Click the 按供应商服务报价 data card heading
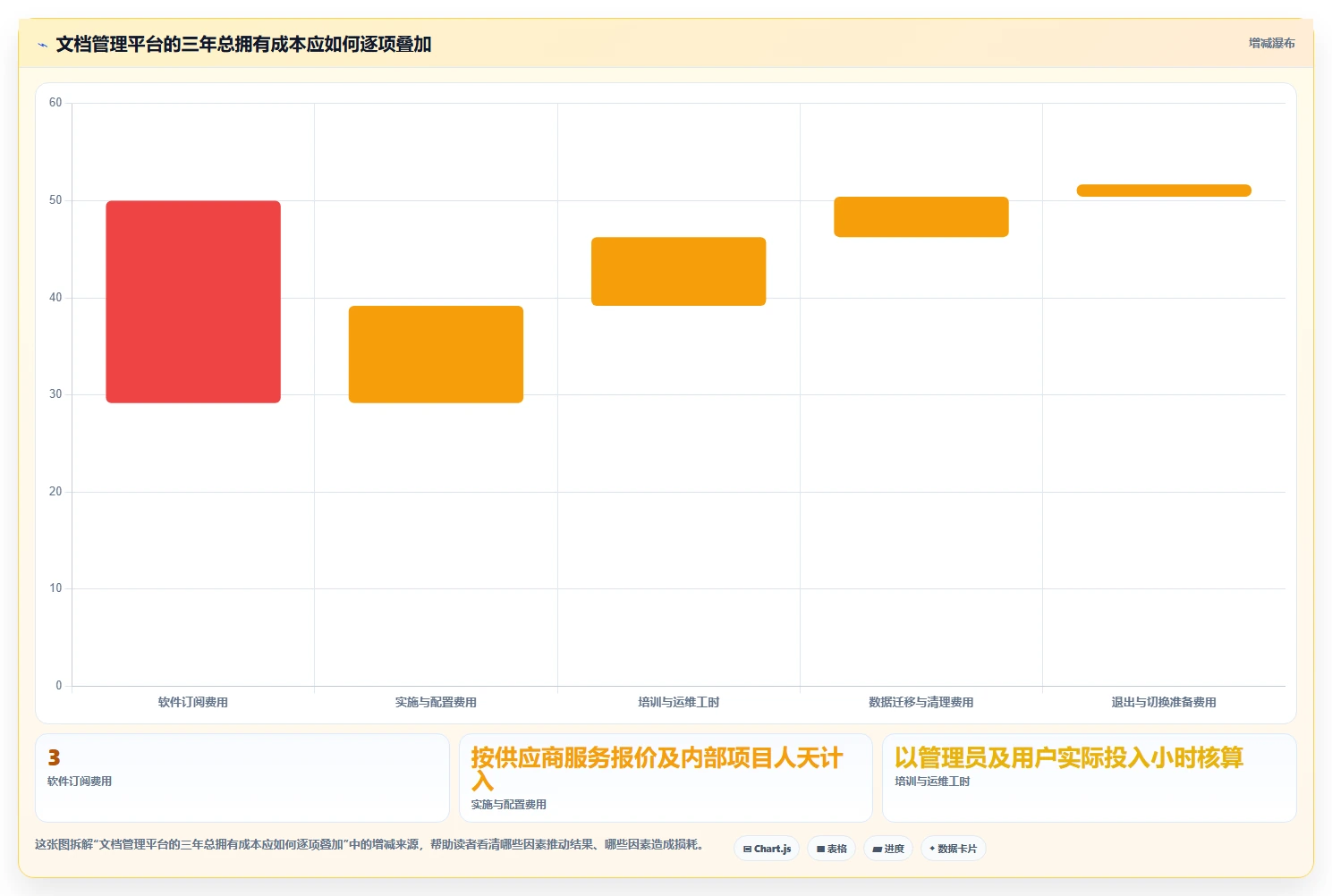Screen dimensions: 1332x896 pos(657,769)
